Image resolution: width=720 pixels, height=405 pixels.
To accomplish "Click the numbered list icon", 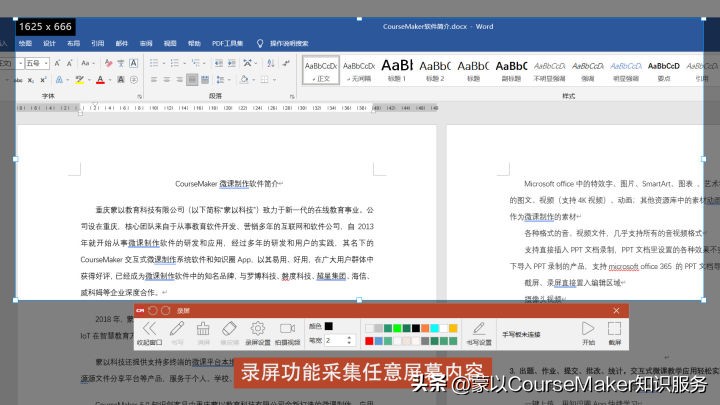I will coord(174,63).
